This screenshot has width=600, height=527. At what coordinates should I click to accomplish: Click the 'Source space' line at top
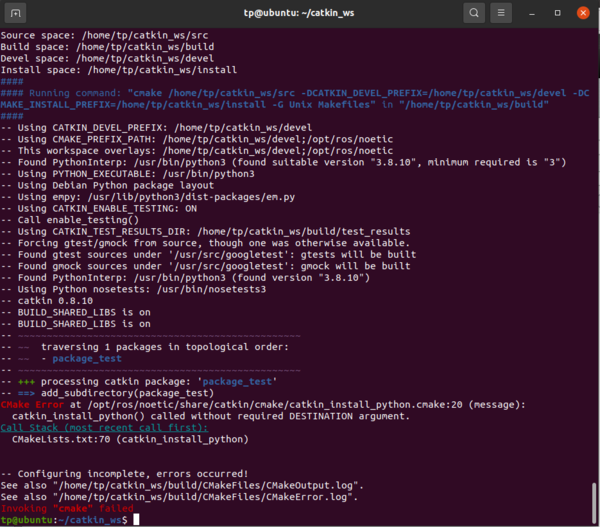pos(107,38)
